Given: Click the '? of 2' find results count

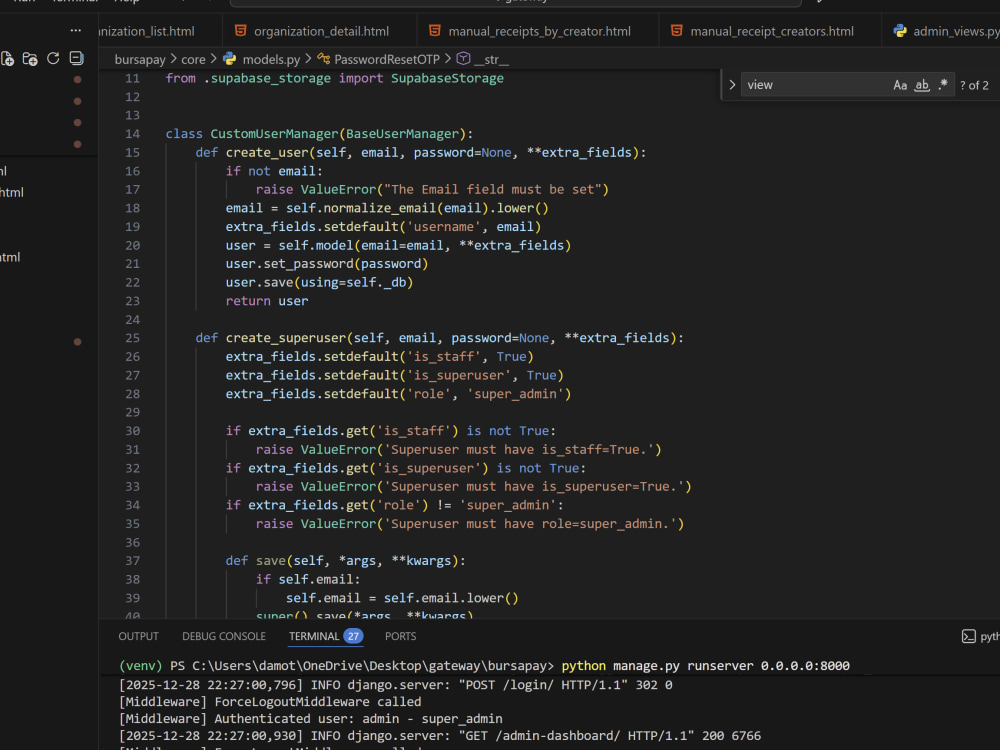Looking at the screenshot, I should pyautogui.click(x=974, y=85).
